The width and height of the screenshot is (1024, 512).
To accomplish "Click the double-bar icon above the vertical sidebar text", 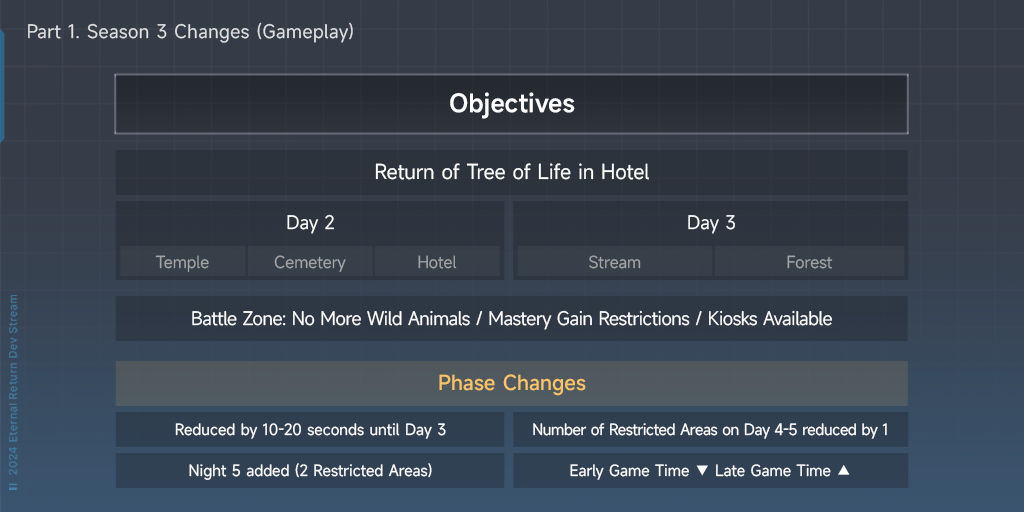I will tap(13, 484).
